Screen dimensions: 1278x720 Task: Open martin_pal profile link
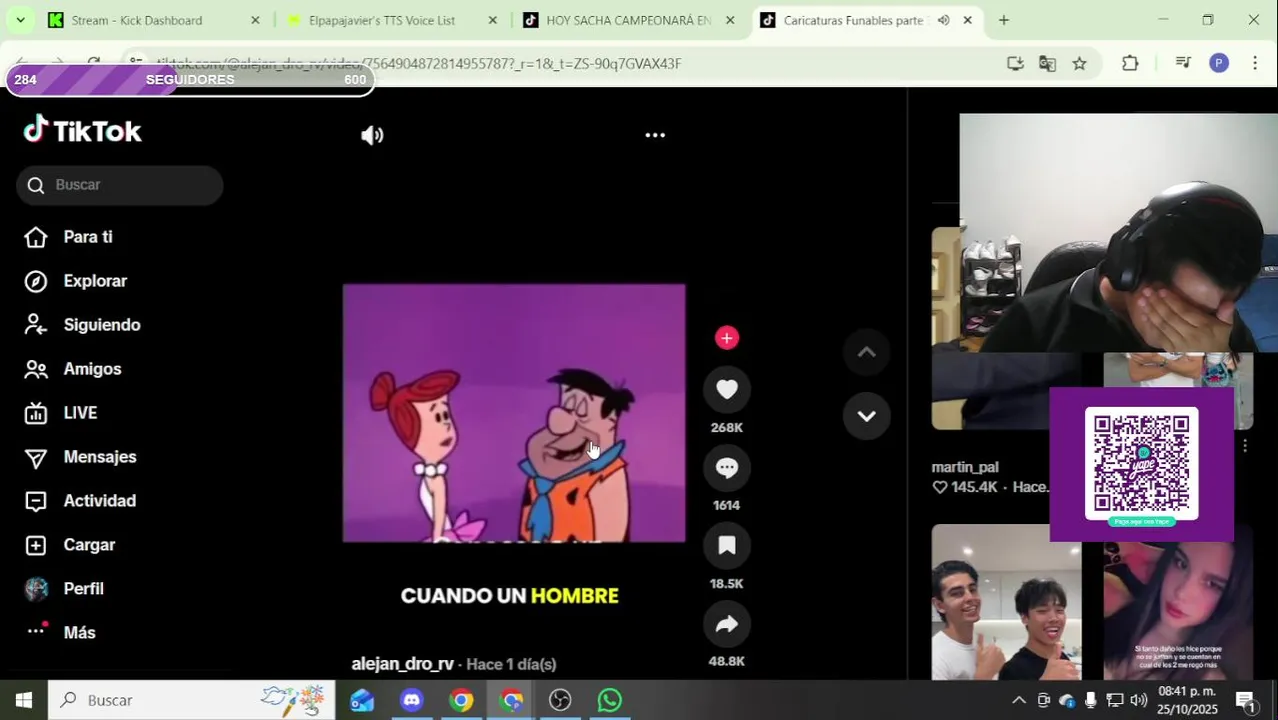965,467
